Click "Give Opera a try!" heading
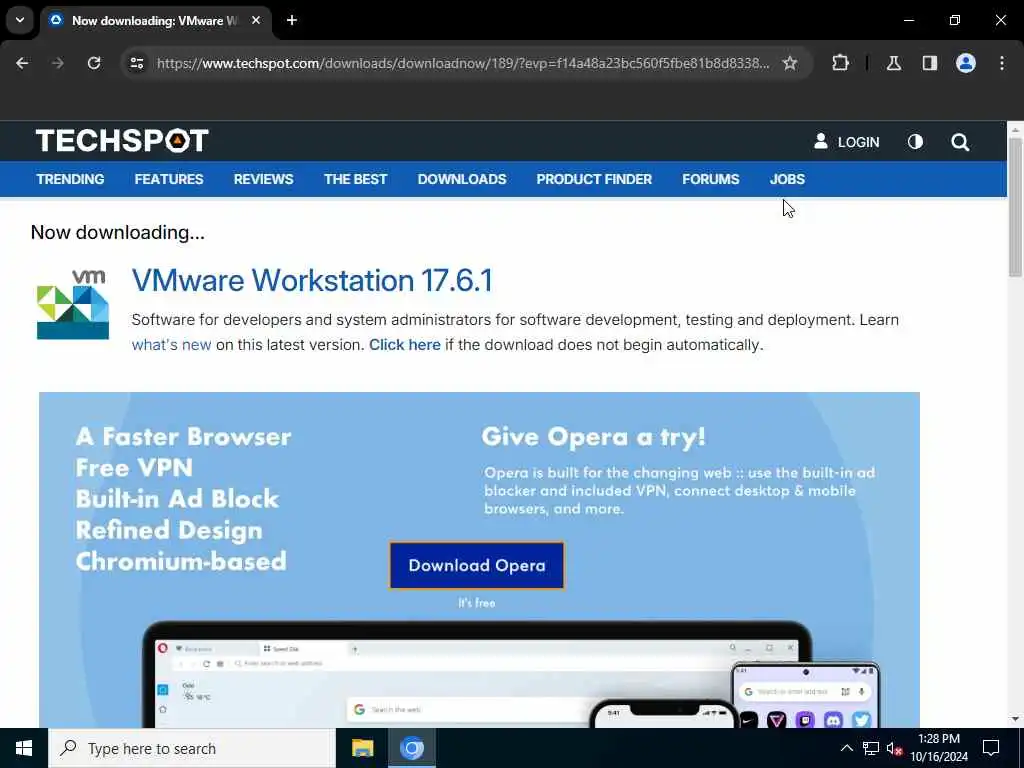 point(594,436)
